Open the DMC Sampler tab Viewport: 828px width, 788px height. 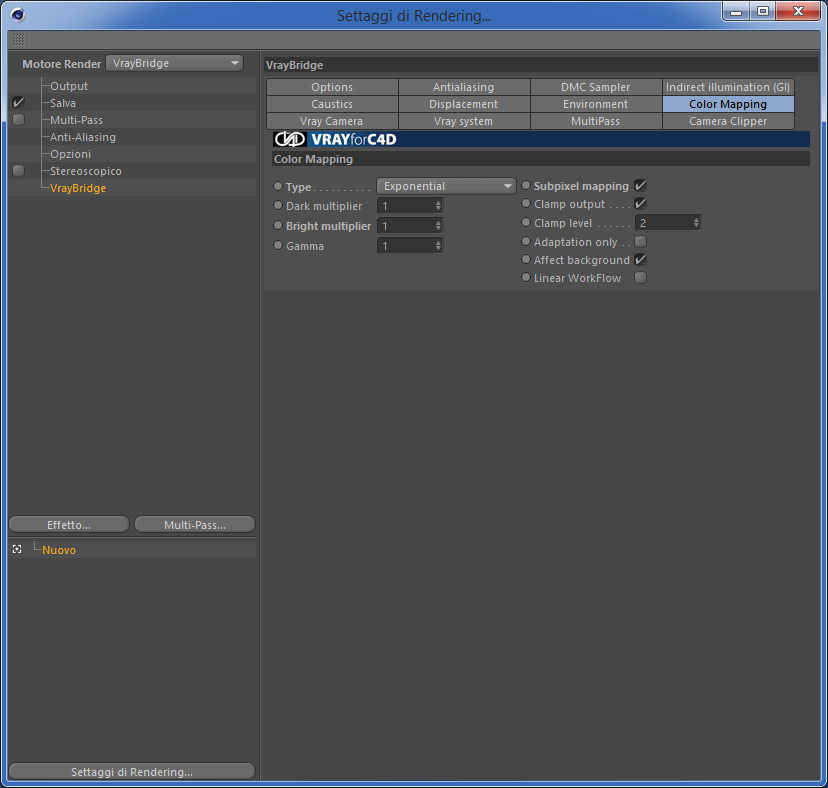(x=596, y=87)
